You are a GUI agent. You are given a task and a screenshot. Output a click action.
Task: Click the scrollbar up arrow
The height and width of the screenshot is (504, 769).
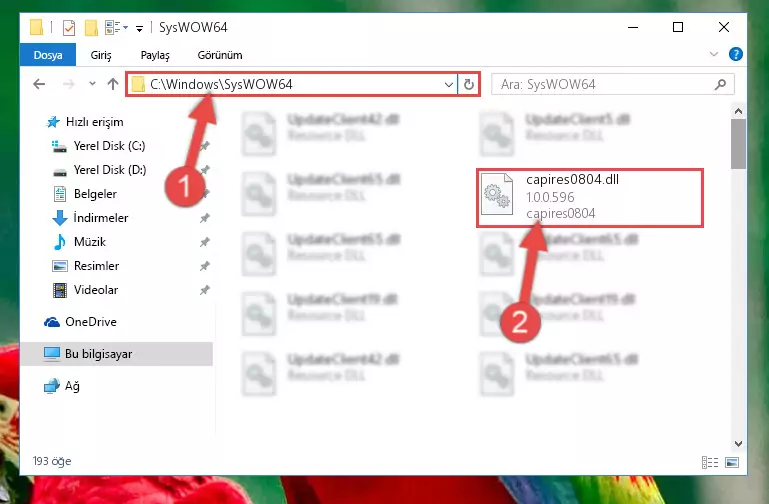pos(738,111)
